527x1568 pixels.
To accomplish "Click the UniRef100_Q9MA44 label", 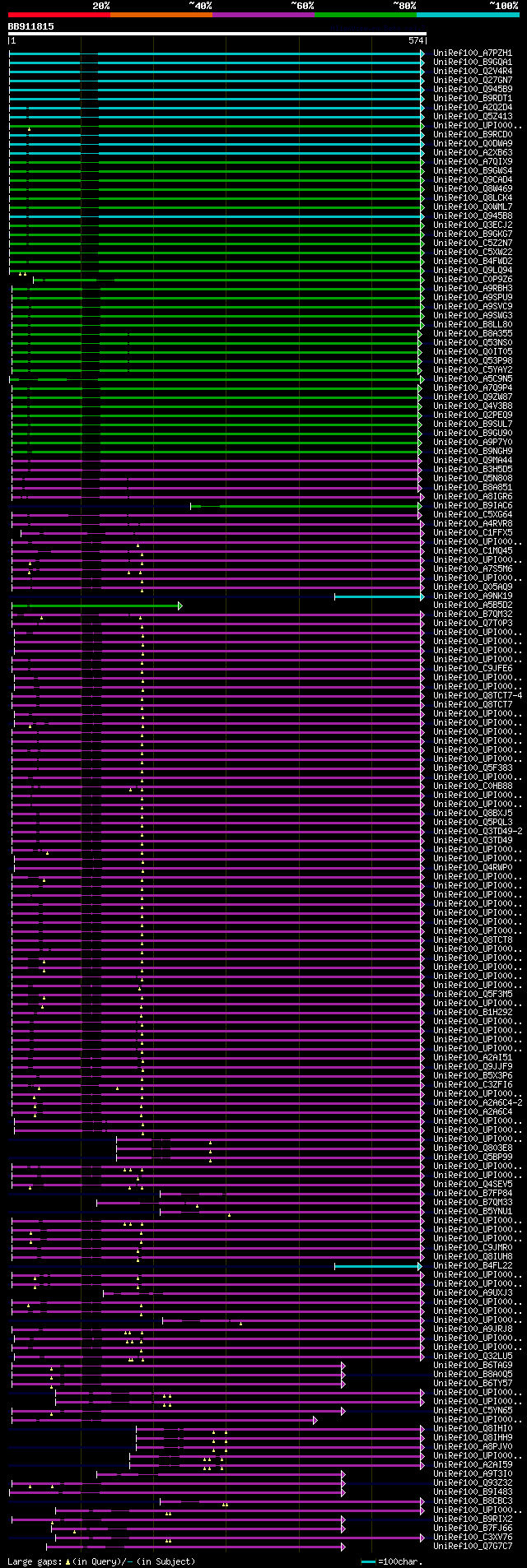I will click(473, 460).
